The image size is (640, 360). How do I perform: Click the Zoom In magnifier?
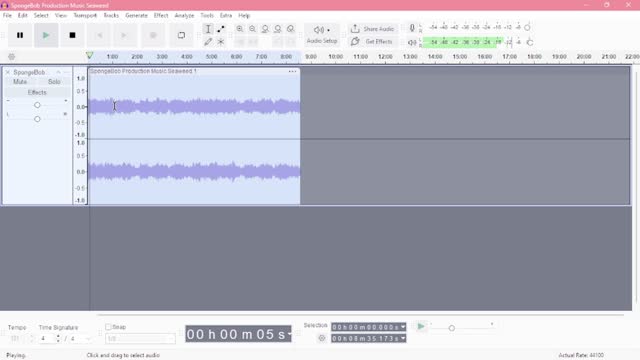[x=240, y=29]
